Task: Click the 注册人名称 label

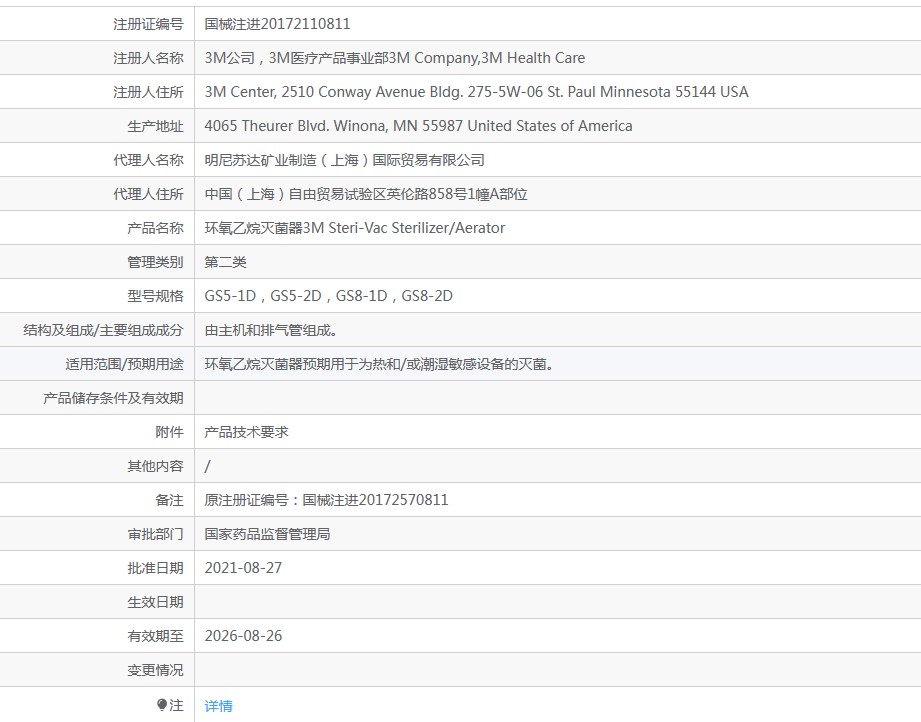Action: coord(148,58)
